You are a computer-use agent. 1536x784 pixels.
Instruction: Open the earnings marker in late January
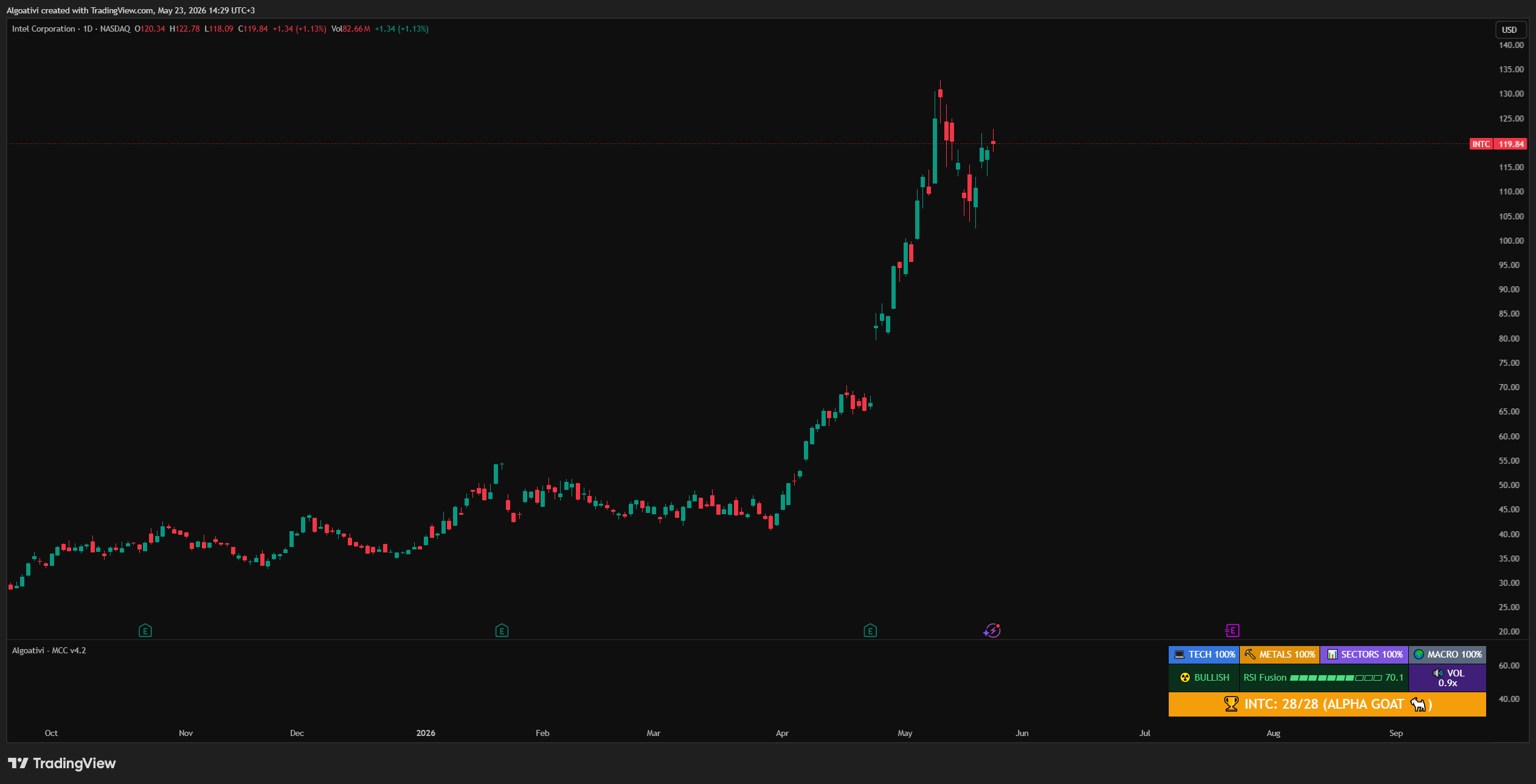502,630
